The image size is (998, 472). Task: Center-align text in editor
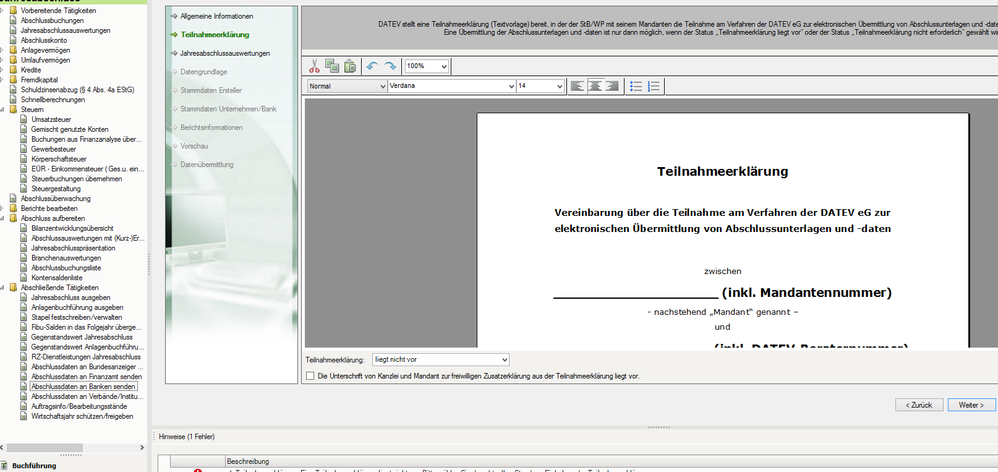(594, 86)
